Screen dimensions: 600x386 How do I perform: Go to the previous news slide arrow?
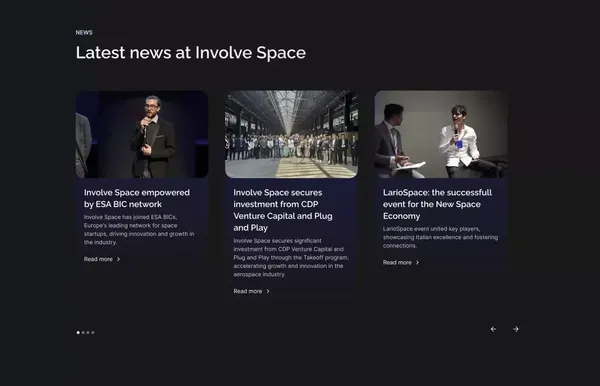[493, 329]
